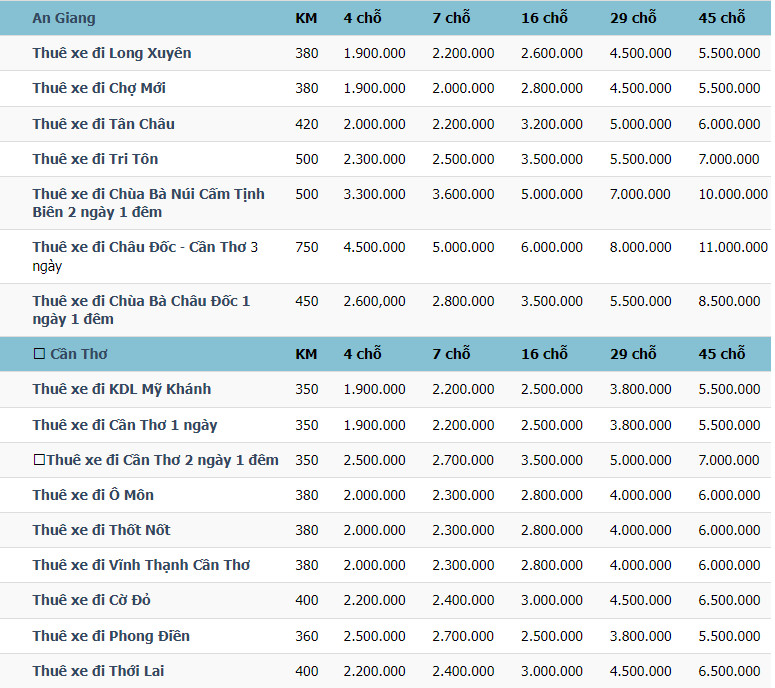Open the Thuê xe đi Thốt Nốt link
Viewport: 775px width, 688px height.
tap(101, 530)
